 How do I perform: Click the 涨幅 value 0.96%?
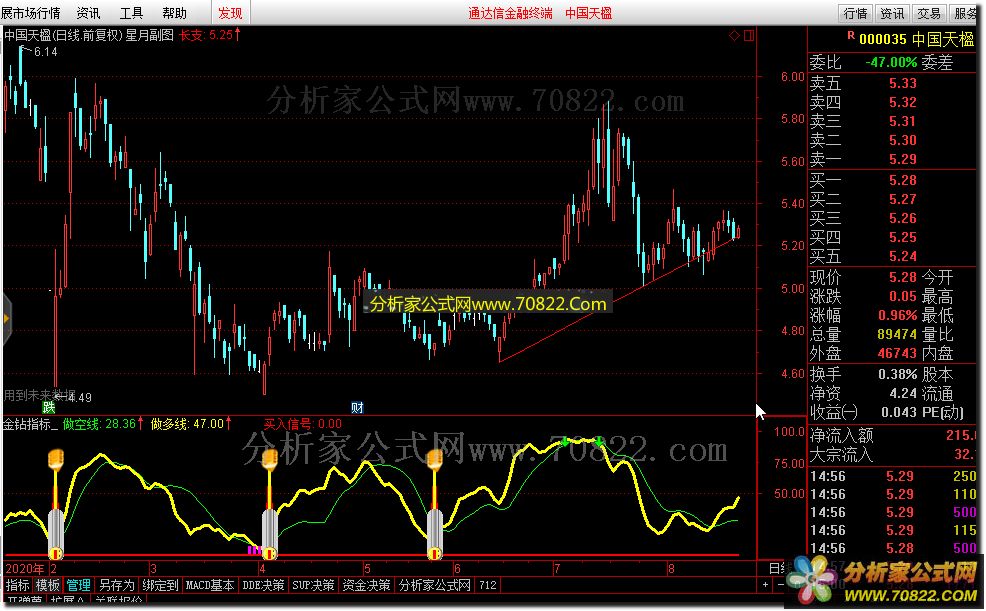(897, 315)
